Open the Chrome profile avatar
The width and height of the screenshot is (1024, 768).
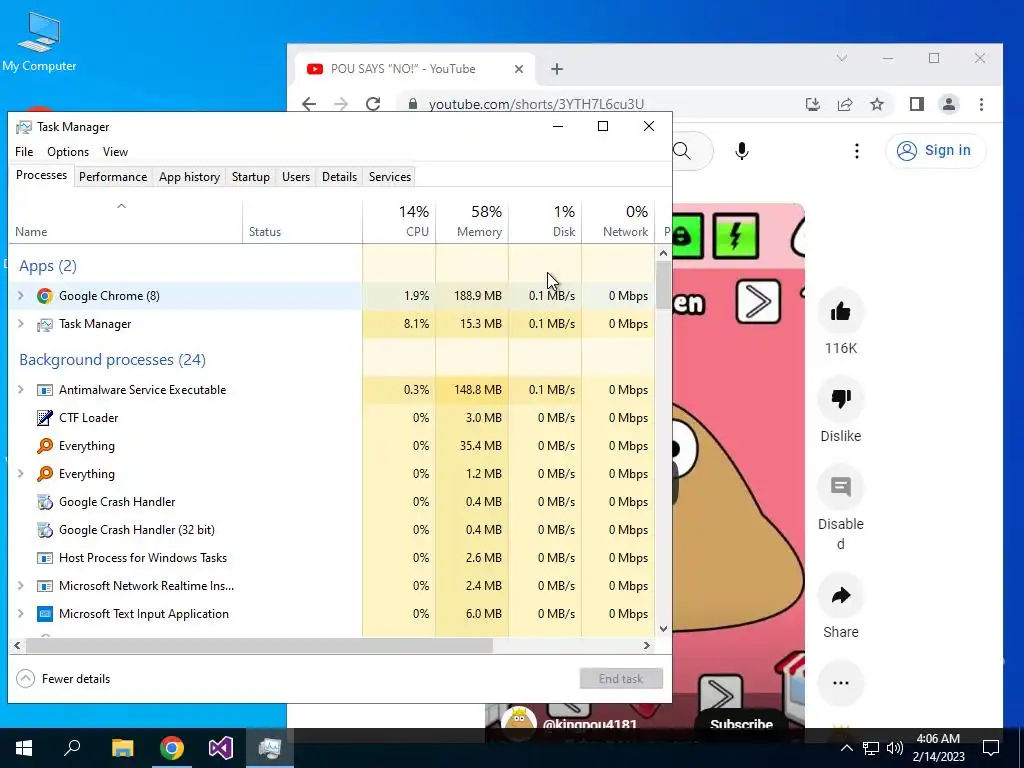pyautogui.click(x=949, y=104)
